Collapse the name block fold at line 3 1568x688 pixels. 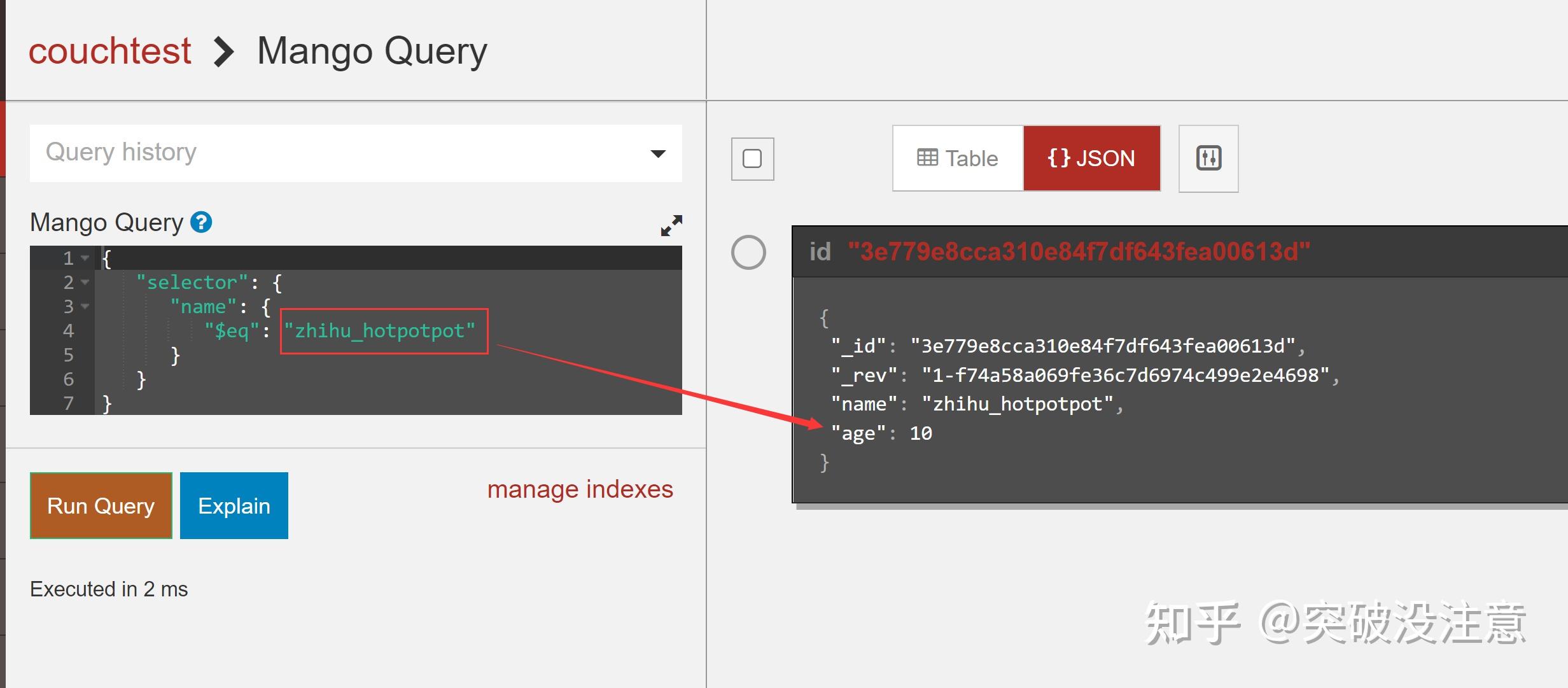click(x=85, y=307)
